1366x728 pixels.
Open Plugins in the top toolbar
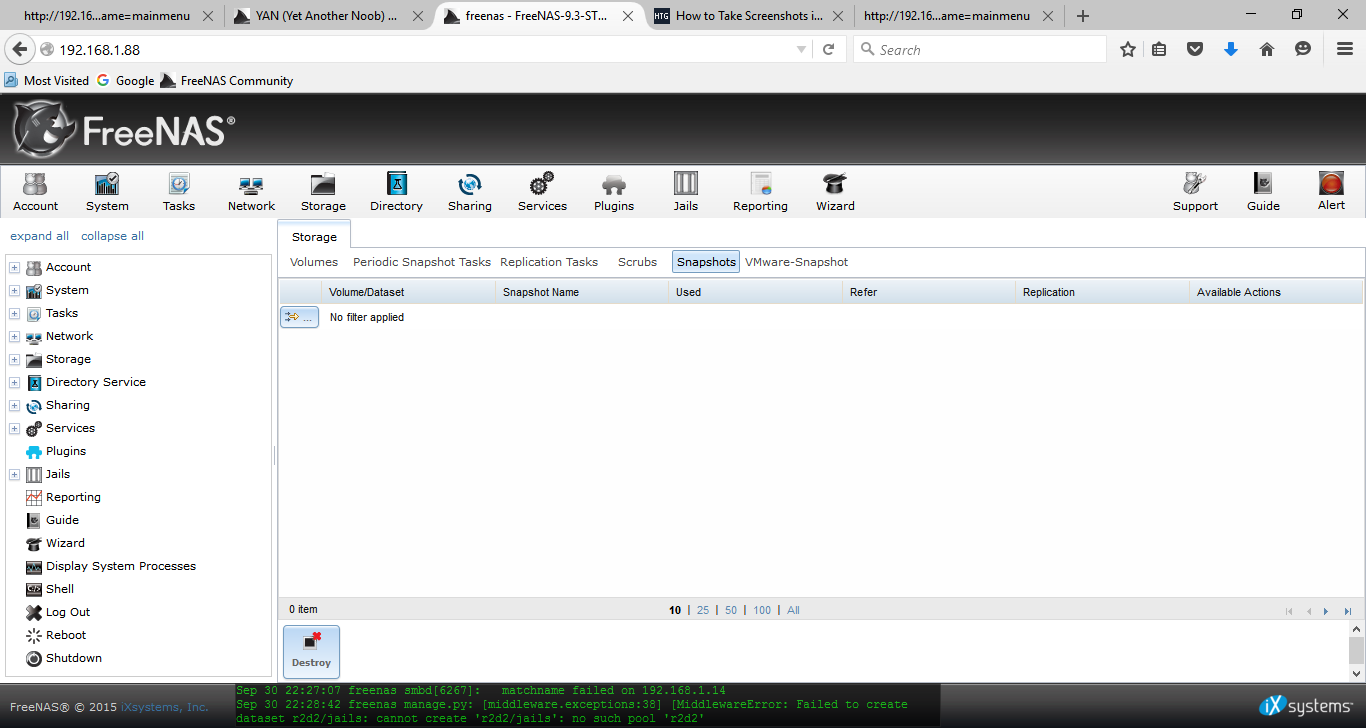click(614, 191)
